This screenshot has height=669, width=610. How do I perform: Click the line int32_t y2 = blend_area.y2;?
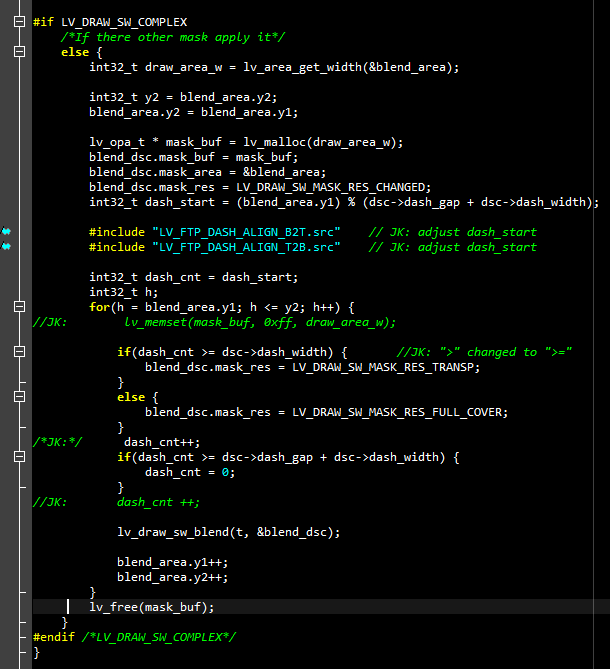tap(183, 97)
